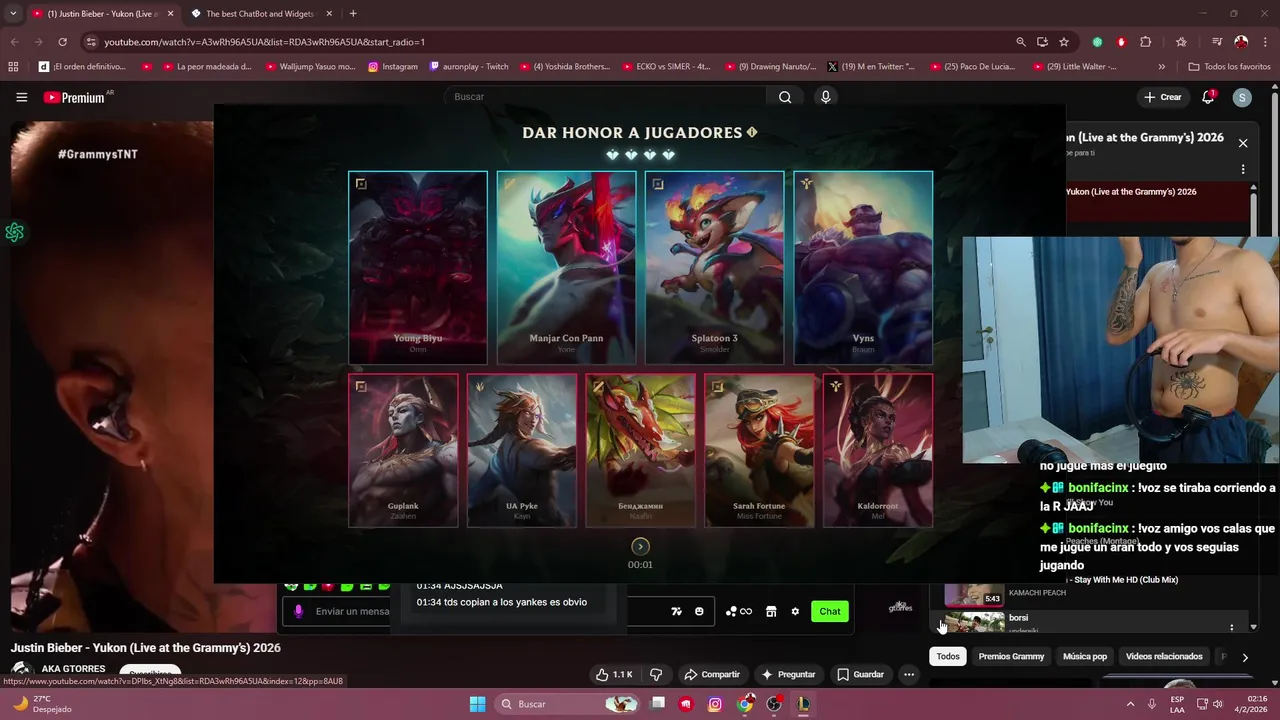
Task: Click the green ChatGPT sidebar icon
Action: click(14, 233)
